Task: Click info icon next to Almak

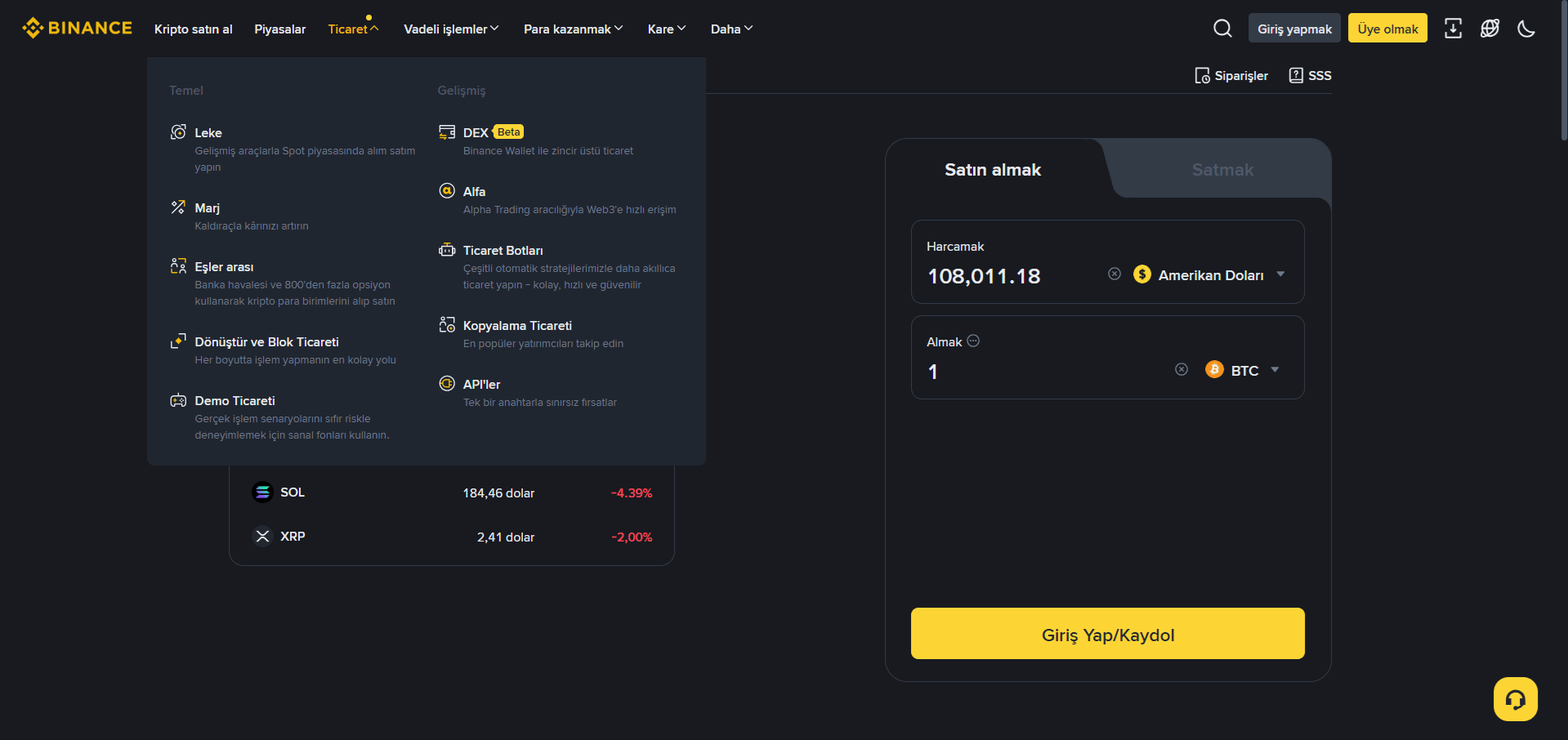Action: pyautogui.click(x=973, y=341)
